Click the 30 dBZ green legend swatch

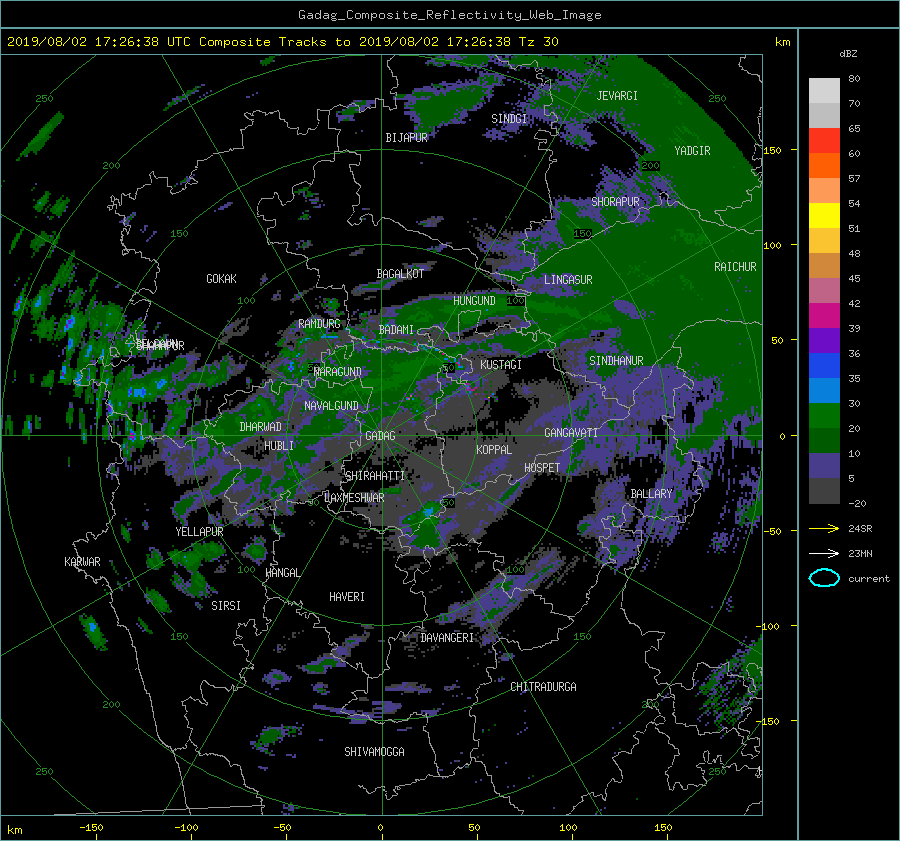click(824, 415)
